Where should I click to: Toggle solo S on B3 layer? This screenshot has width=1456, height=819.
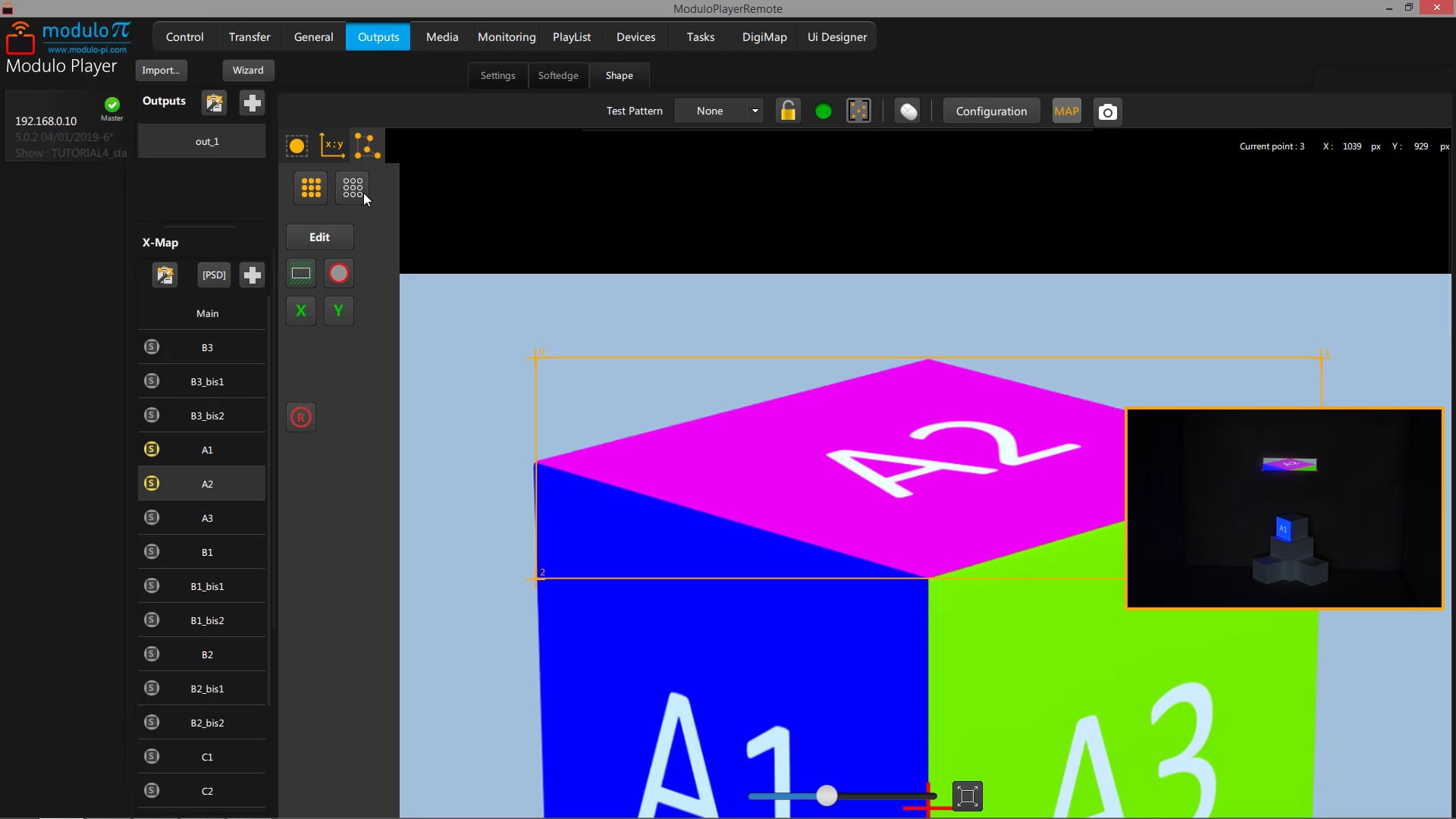click(x=152, y=347)
